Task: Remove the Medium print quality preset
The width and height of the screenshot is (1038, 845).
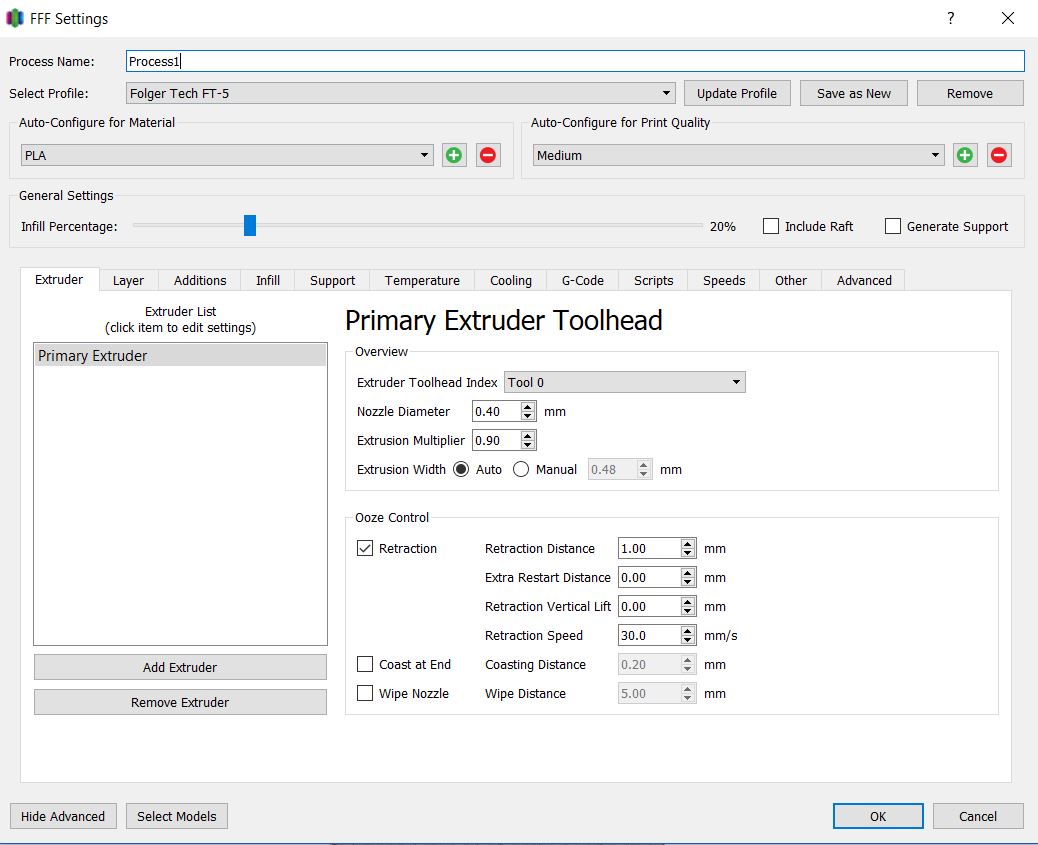Action: [x=999, y=155]
